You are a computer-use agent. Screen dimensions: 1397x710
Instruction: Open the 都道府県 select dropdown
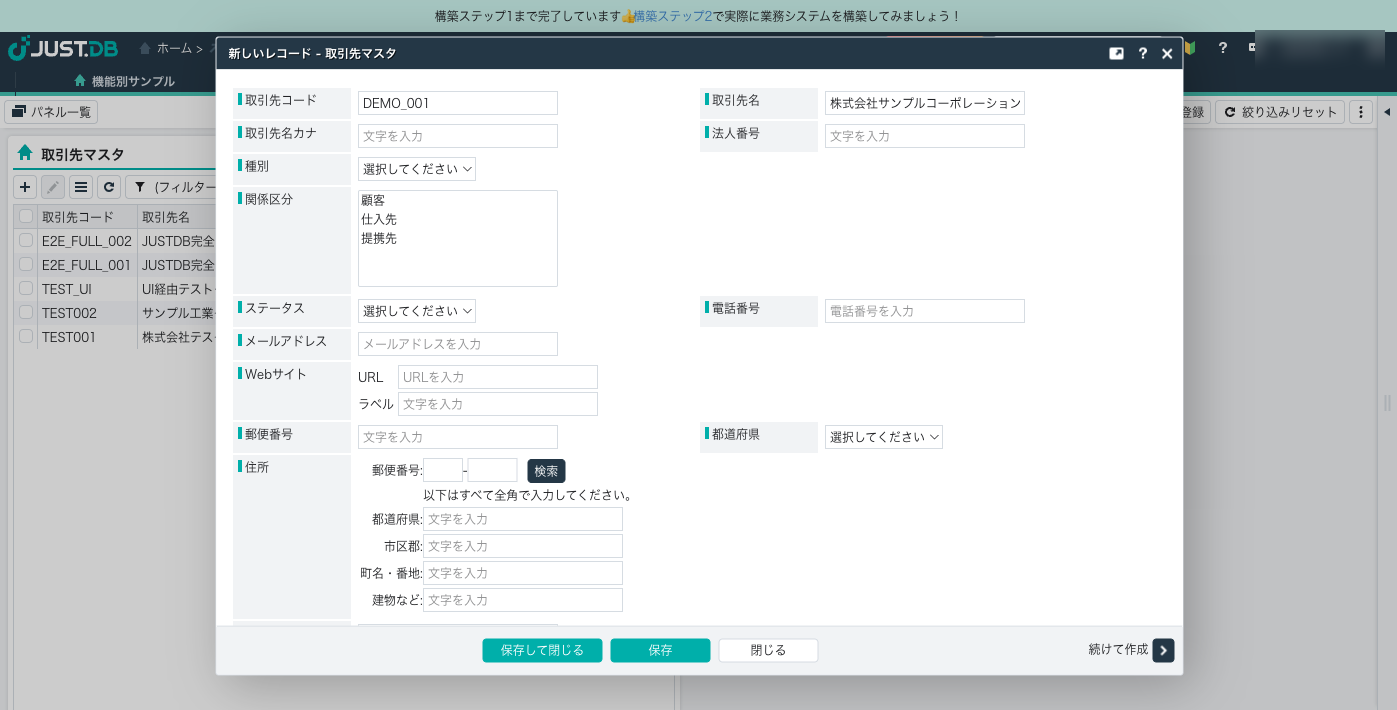pos(884,437)
